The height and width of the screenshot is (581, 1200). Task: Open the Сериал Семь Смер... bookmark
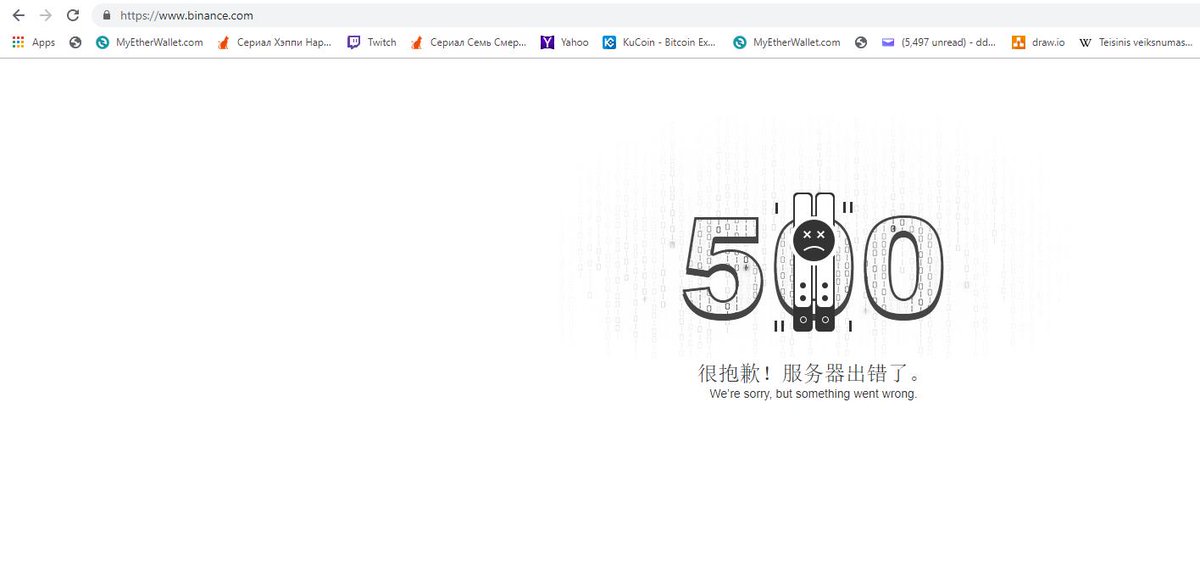[468, 42]
